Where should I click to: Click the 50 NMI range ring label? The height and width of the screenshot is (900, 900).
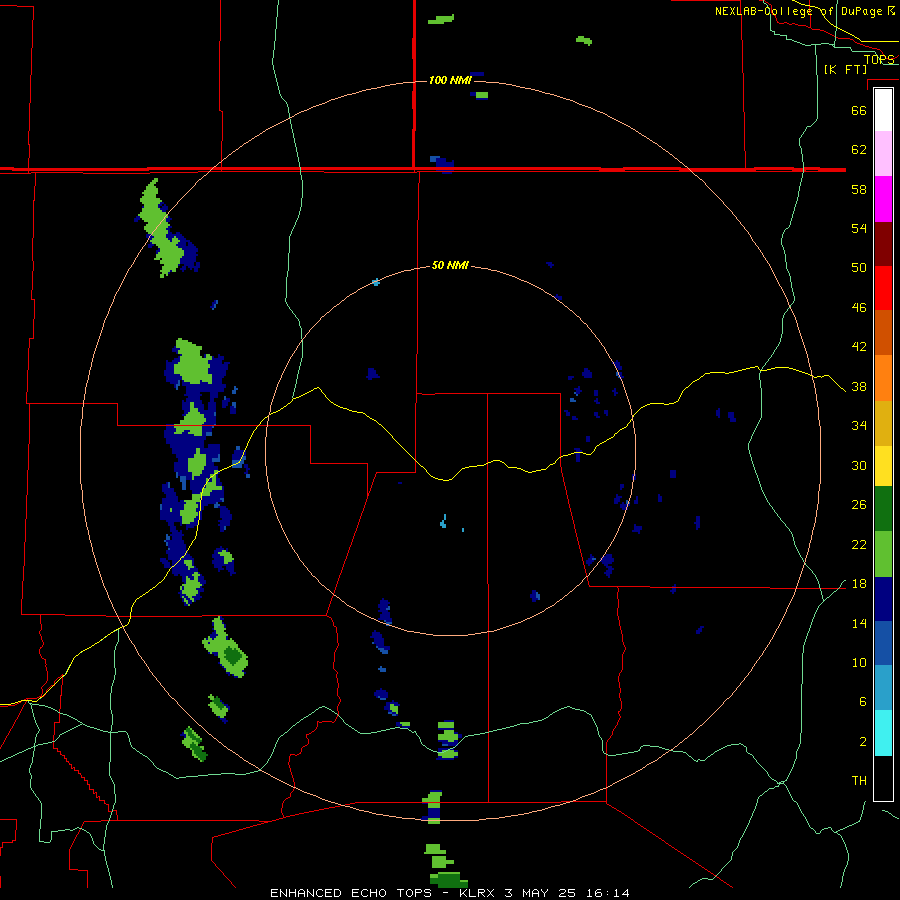coord(450,265)
